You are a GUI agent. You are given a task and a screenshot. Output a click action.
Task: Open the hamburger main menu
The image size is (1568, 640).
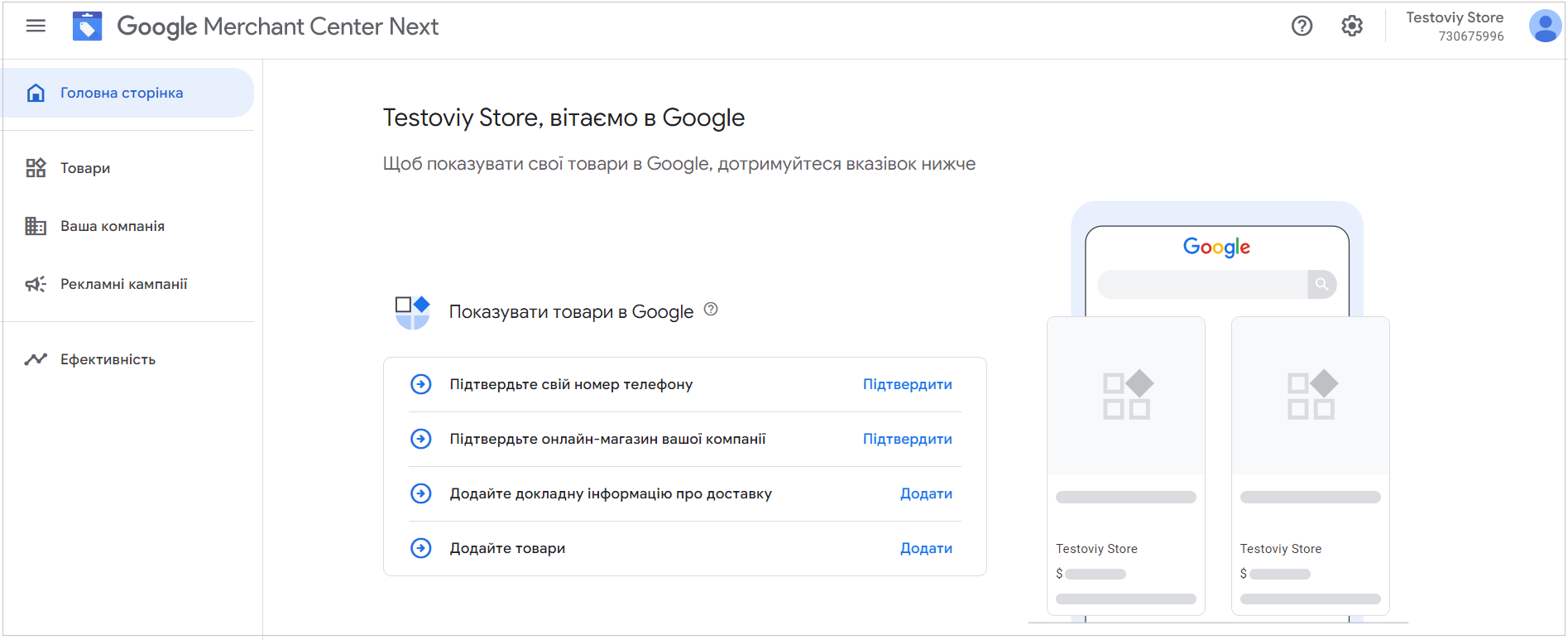click(36, 26)
